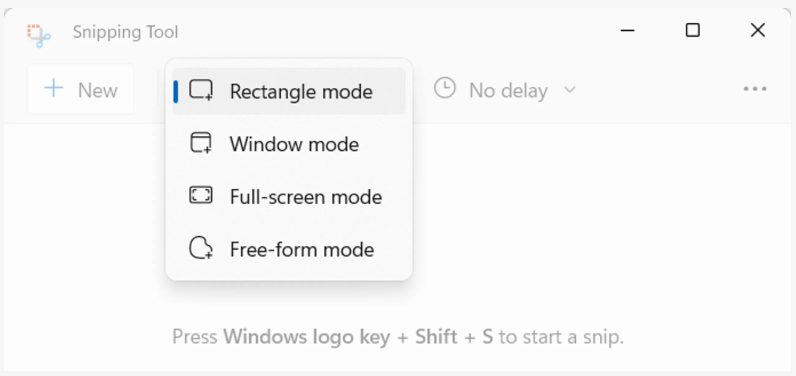Image resolution: width=796 pixels, height=376 pixels.
Task: Click the Free-form mode snip icon
Action: pos(201,249)
